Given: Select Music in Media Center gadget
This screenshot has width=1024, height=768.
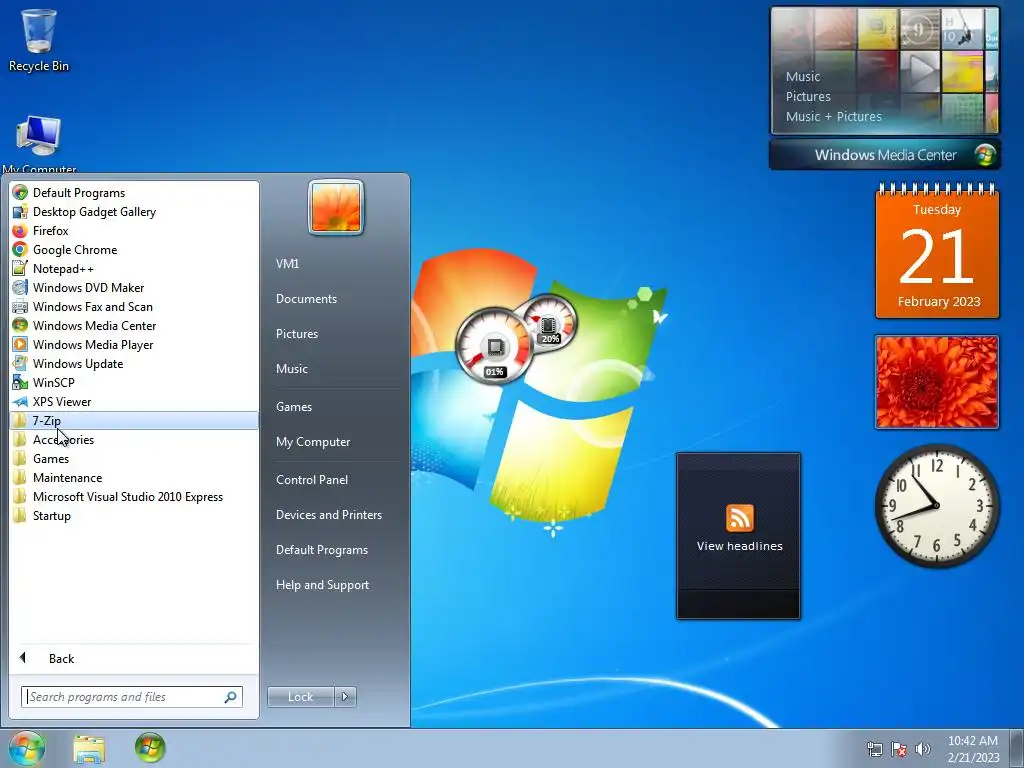Looking at the screenshot, I should [x=803, y=76].
